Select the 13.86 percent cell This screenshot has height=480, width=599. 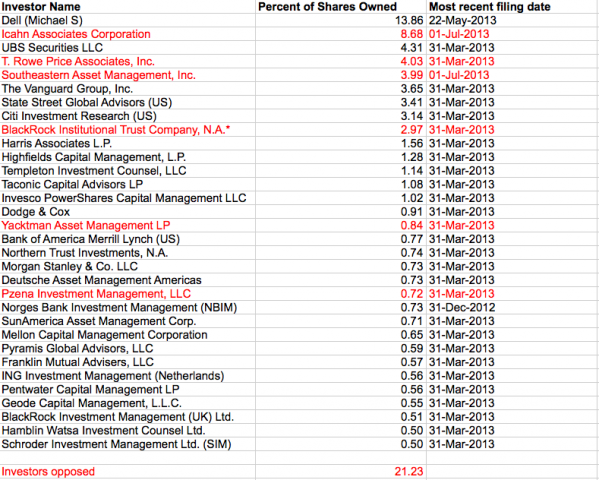point(341,20)
